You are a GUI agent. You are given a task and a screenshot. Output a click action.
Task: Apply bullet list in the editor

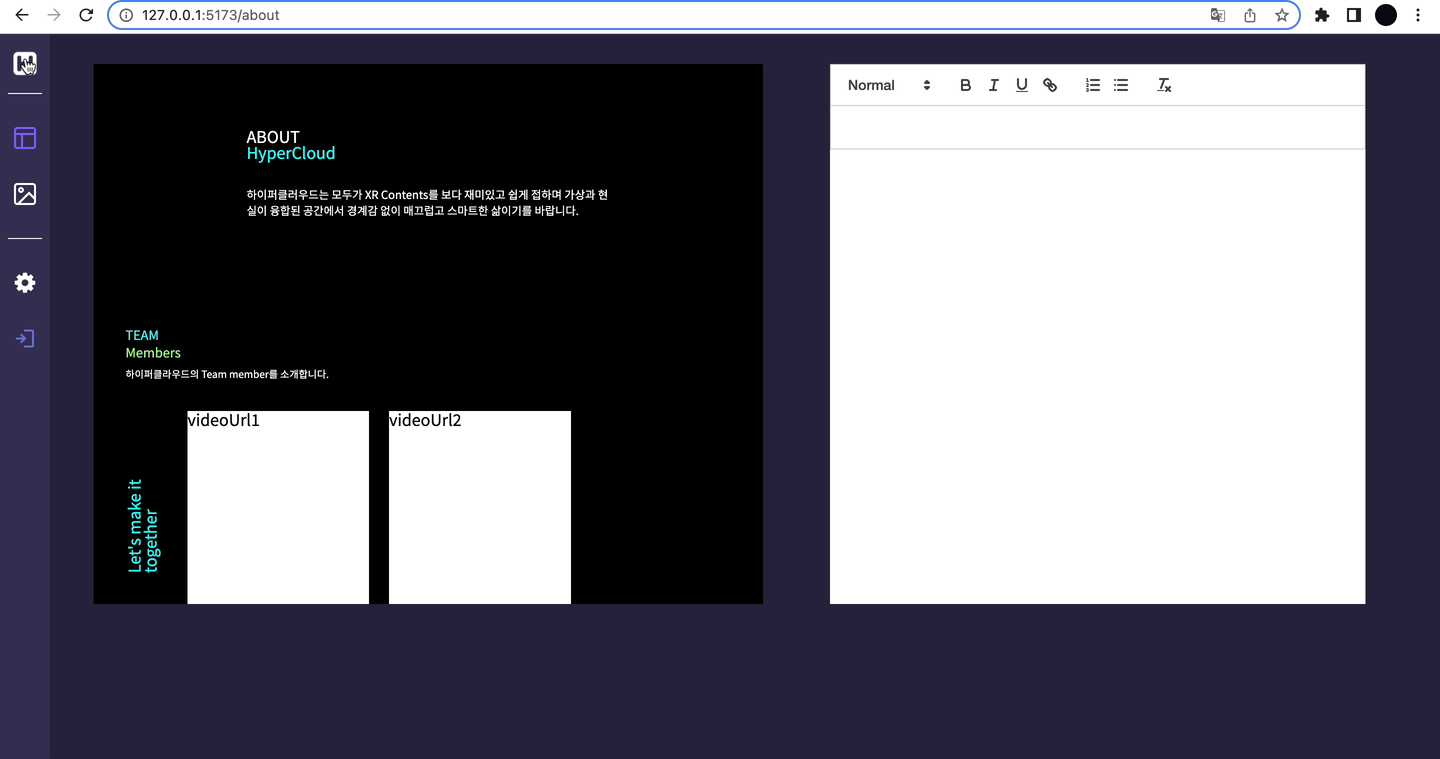pos(1121,85)
